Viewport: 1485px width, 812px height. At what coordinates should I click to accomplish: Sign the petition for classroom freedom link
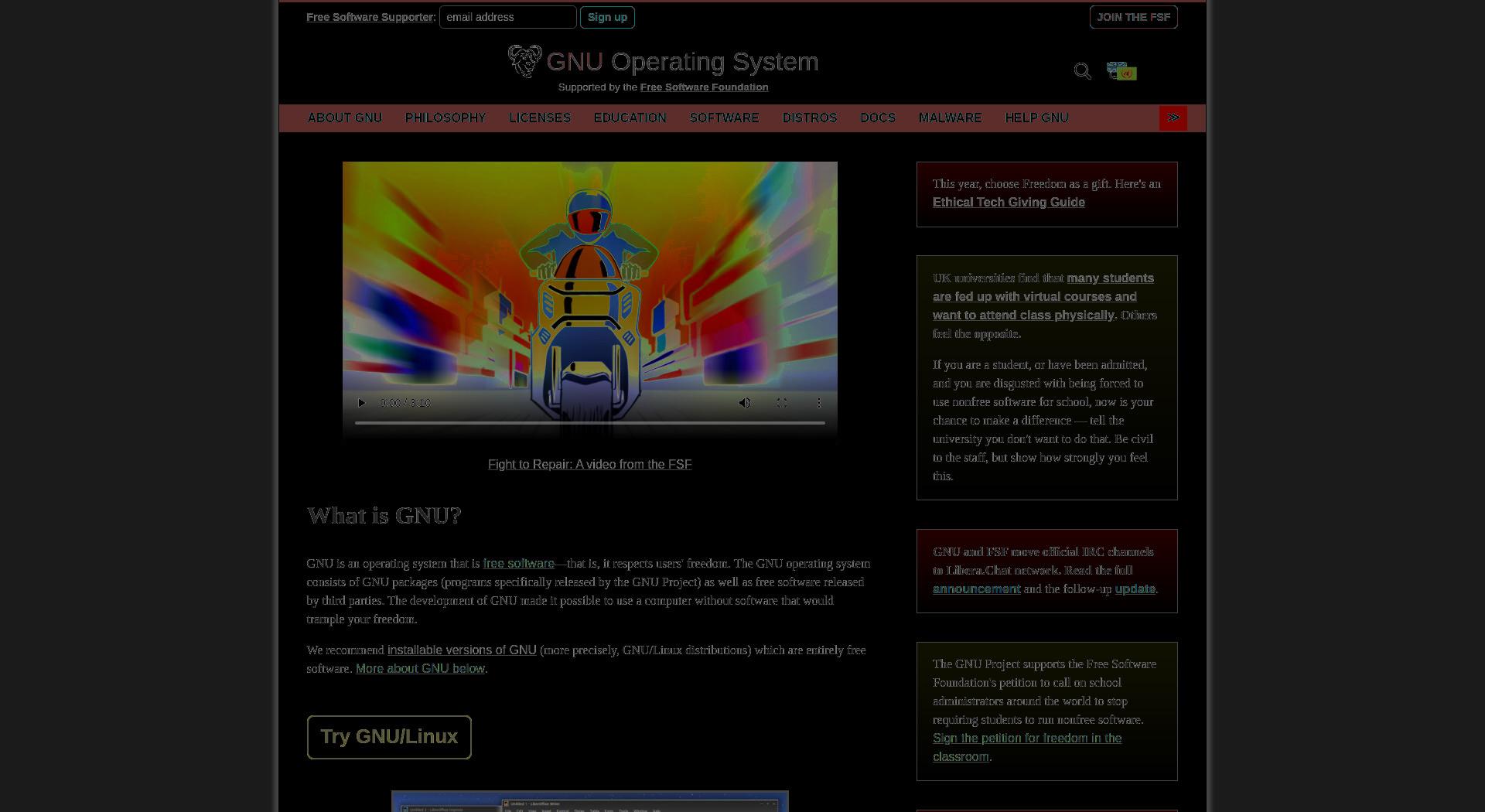[x=1027, y=747]
